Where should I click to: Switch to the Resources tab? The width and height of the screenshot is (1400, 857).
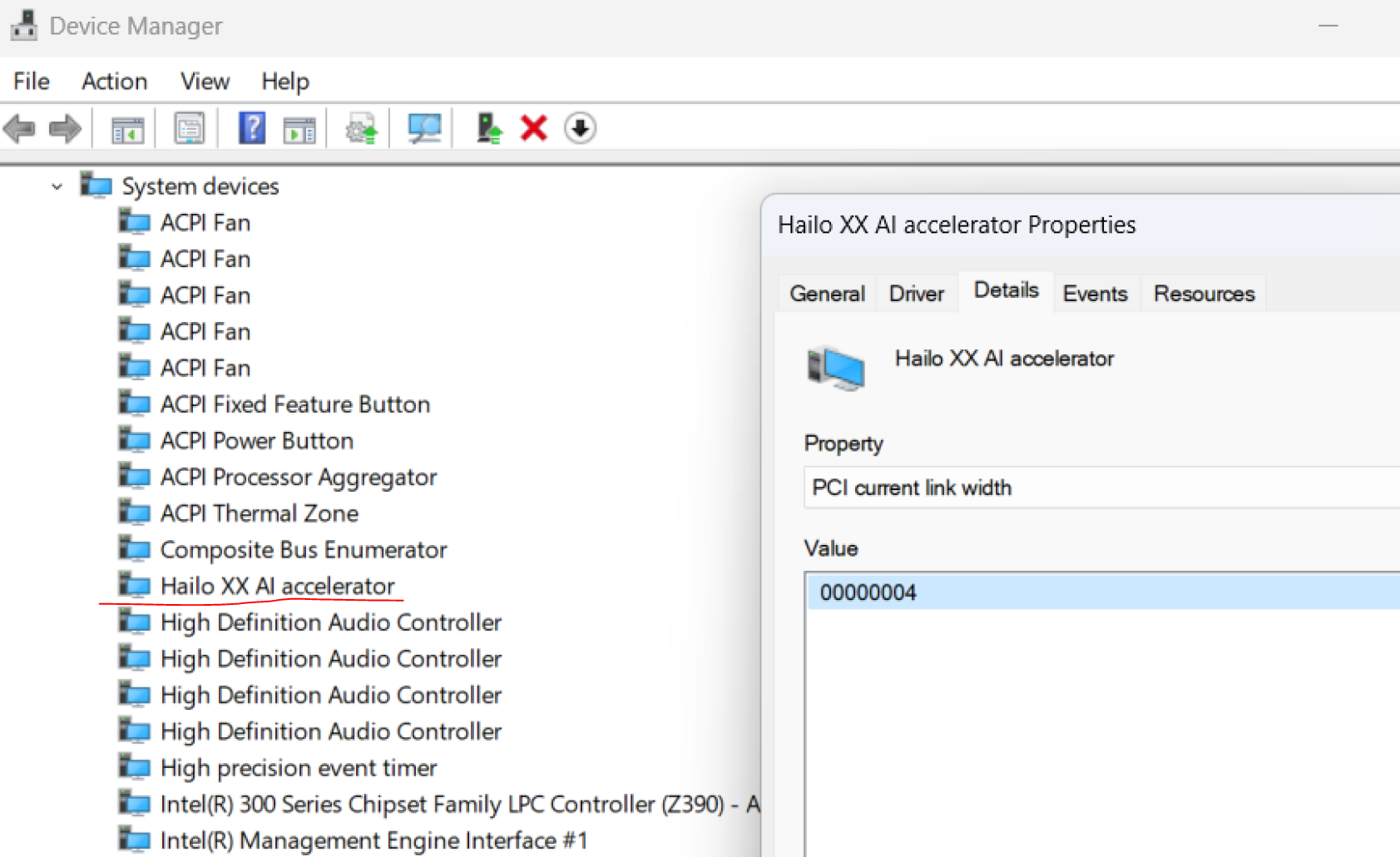[1204, 293]
